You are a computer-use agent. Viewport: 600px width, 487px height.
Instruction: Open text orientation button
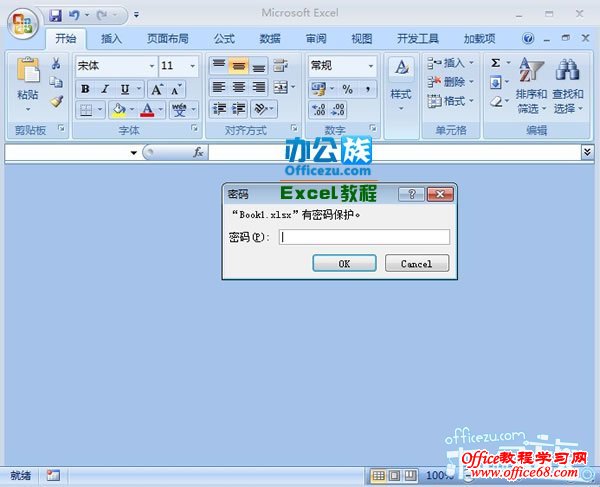point(261,109)
